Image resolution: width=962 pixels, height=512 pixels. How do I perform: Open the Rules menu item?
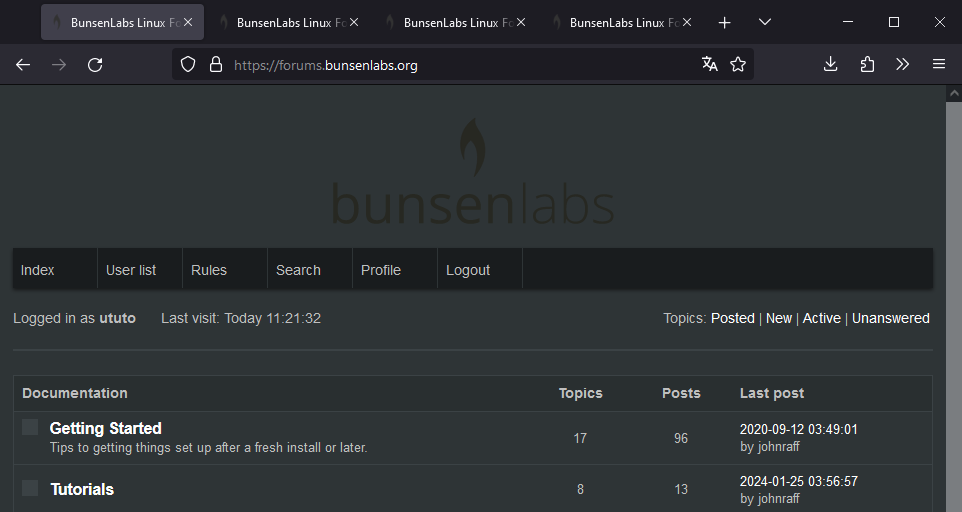(x=209, y=270)
